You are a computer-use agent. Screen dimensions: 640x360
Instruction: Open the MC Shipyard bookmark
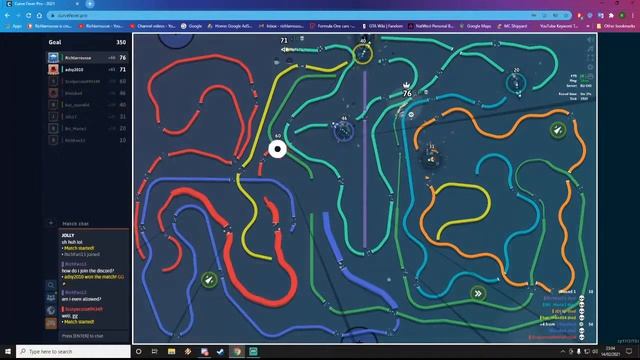tap(512, 26)
